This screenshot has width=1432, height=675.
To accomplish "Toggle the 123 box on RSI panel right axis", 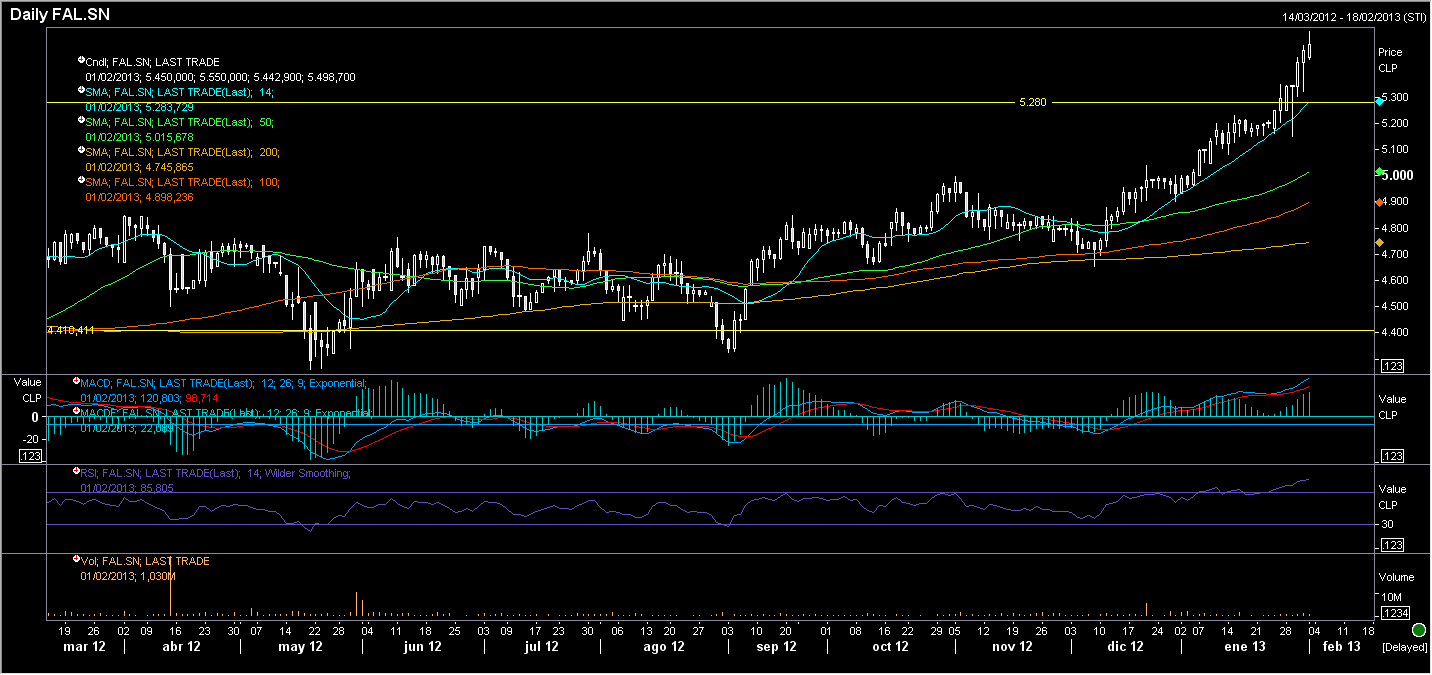I will (x=1391, y=545).
